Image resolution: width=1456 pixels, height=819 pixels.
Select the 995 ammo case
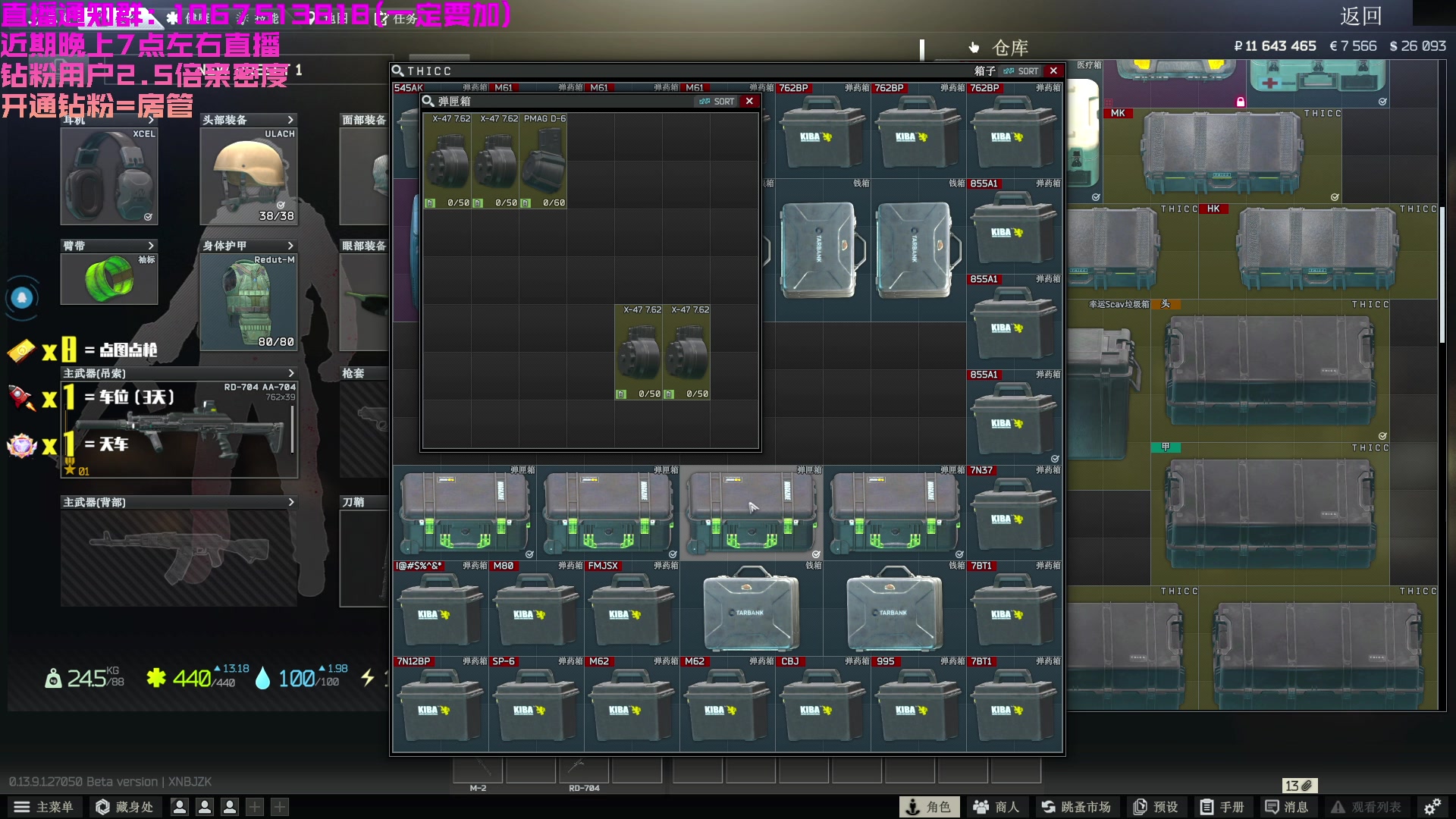[918, 704]
